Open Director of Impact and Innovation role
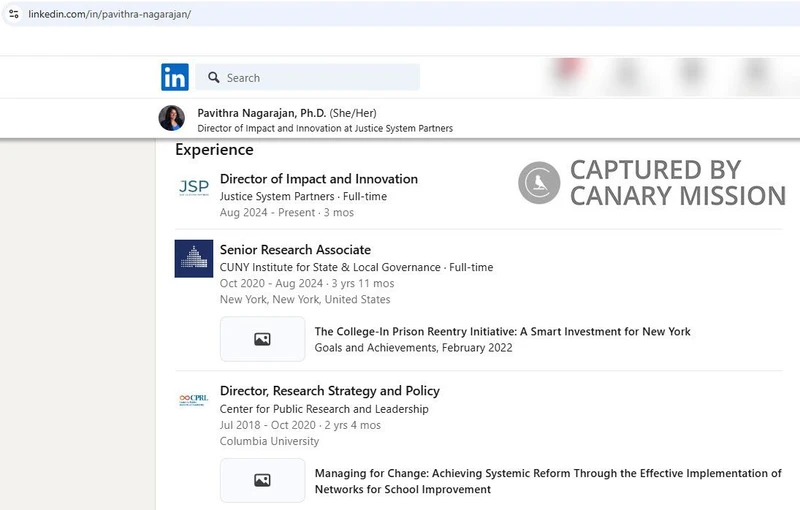 [x=319, y=179]
